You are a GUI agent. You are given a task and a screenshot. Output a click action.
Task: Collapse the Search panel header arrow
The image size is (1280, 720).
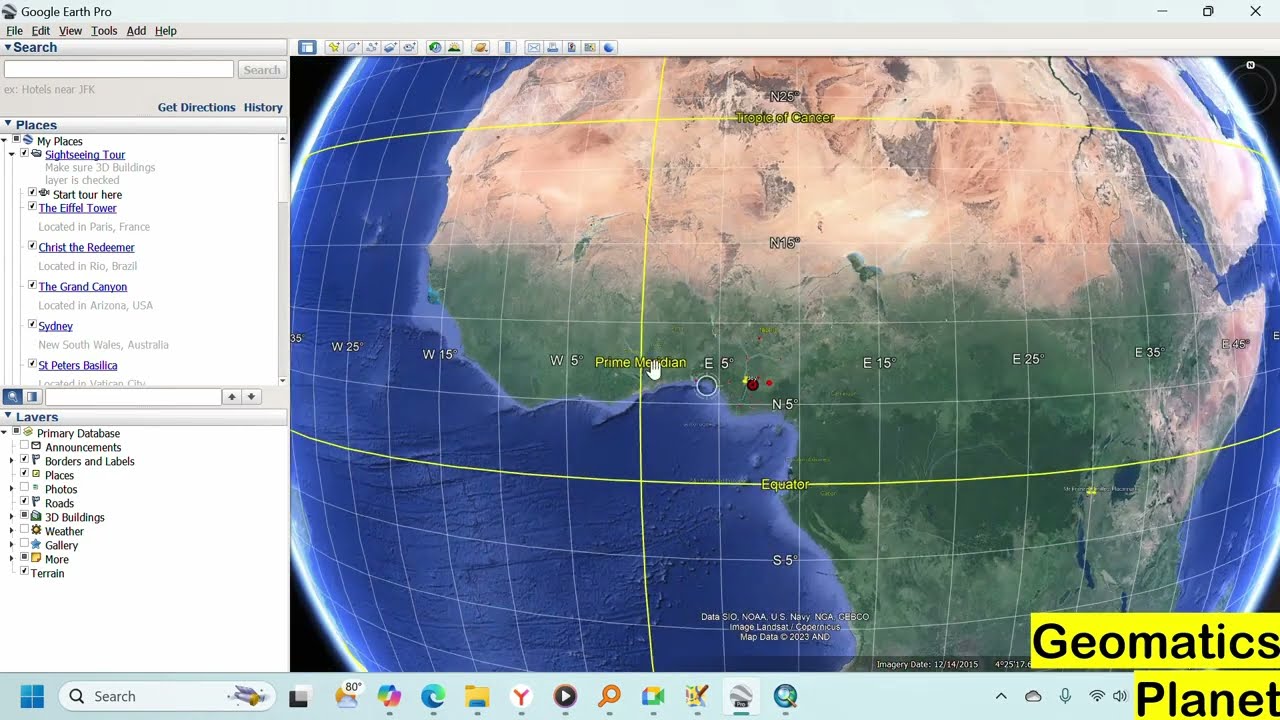coord(7,47)
